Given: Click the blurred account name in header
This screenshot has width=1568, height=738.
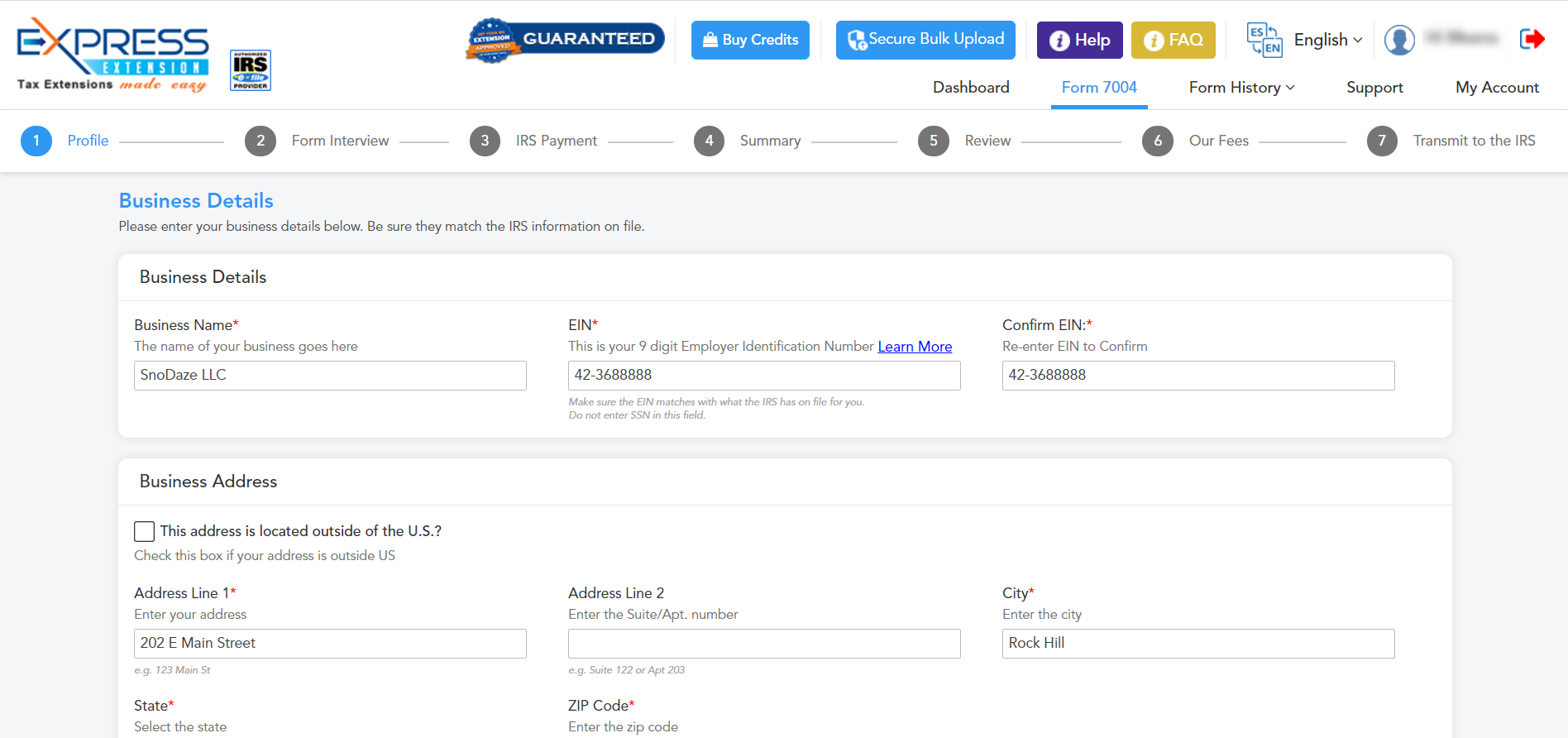Looking at the screenshot, I should (1462, 39).
